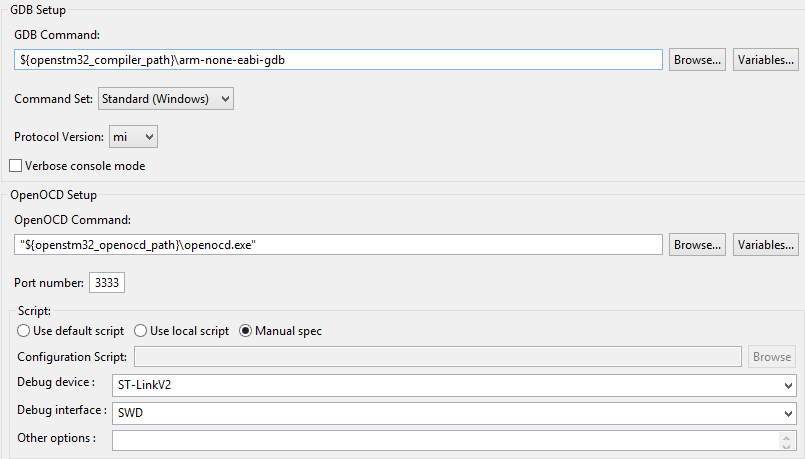Click the Configuration Script field

pyautogui.click(x=438, y=357)
